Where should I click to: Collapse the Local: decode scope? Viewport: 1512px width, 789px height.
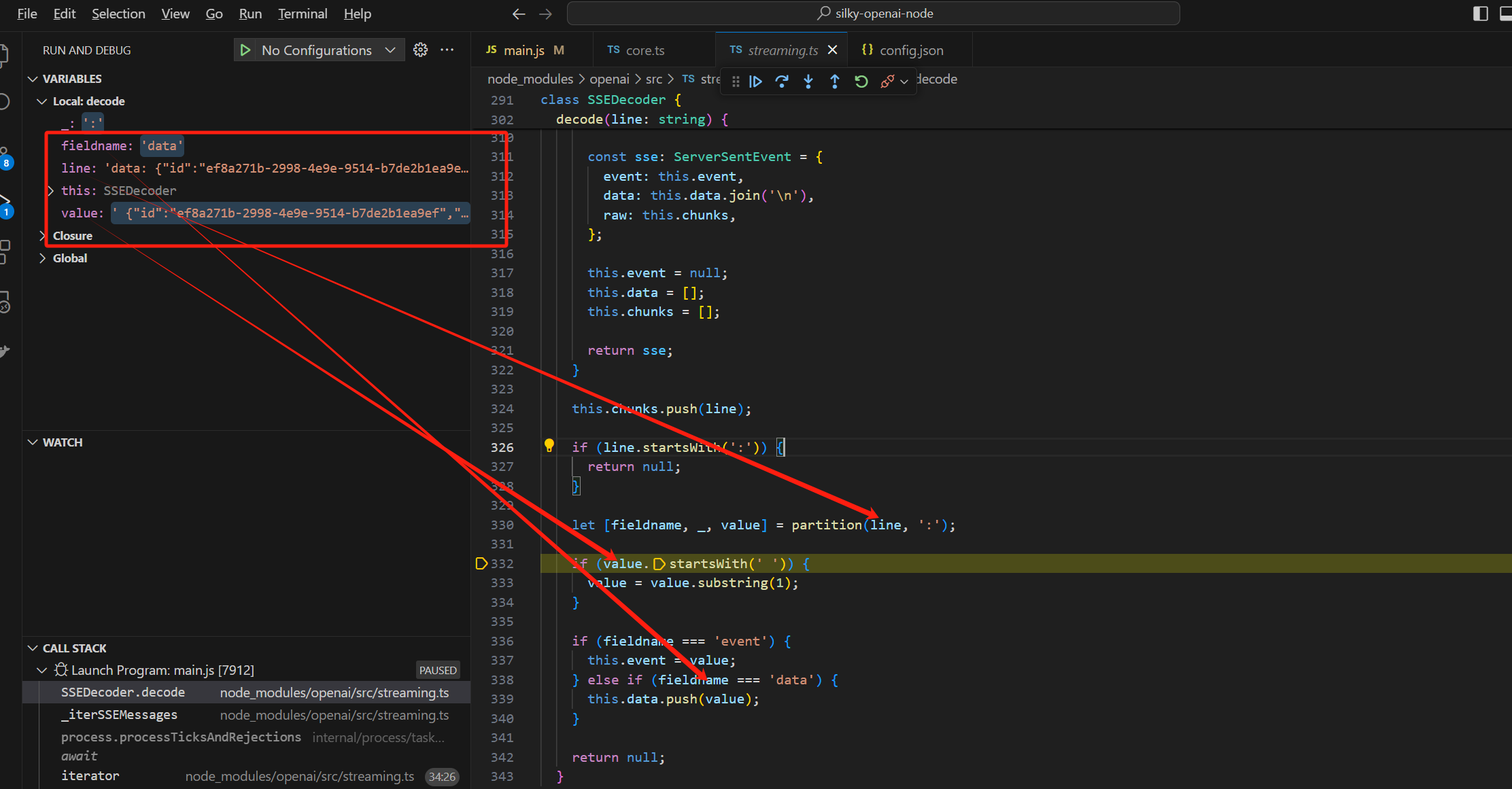tap(42, 101)
